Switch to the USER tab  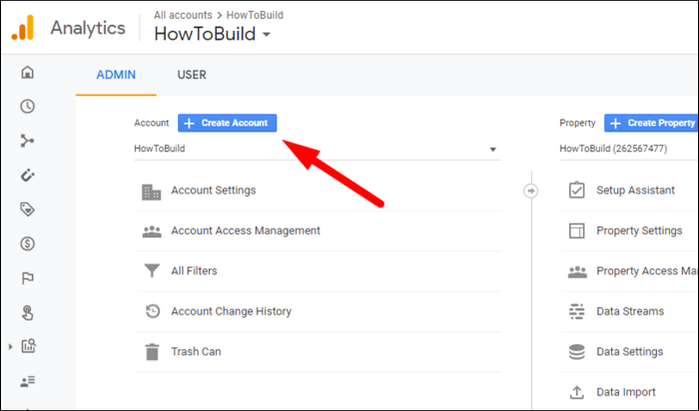pyautogui.click(x=192, y=75)
